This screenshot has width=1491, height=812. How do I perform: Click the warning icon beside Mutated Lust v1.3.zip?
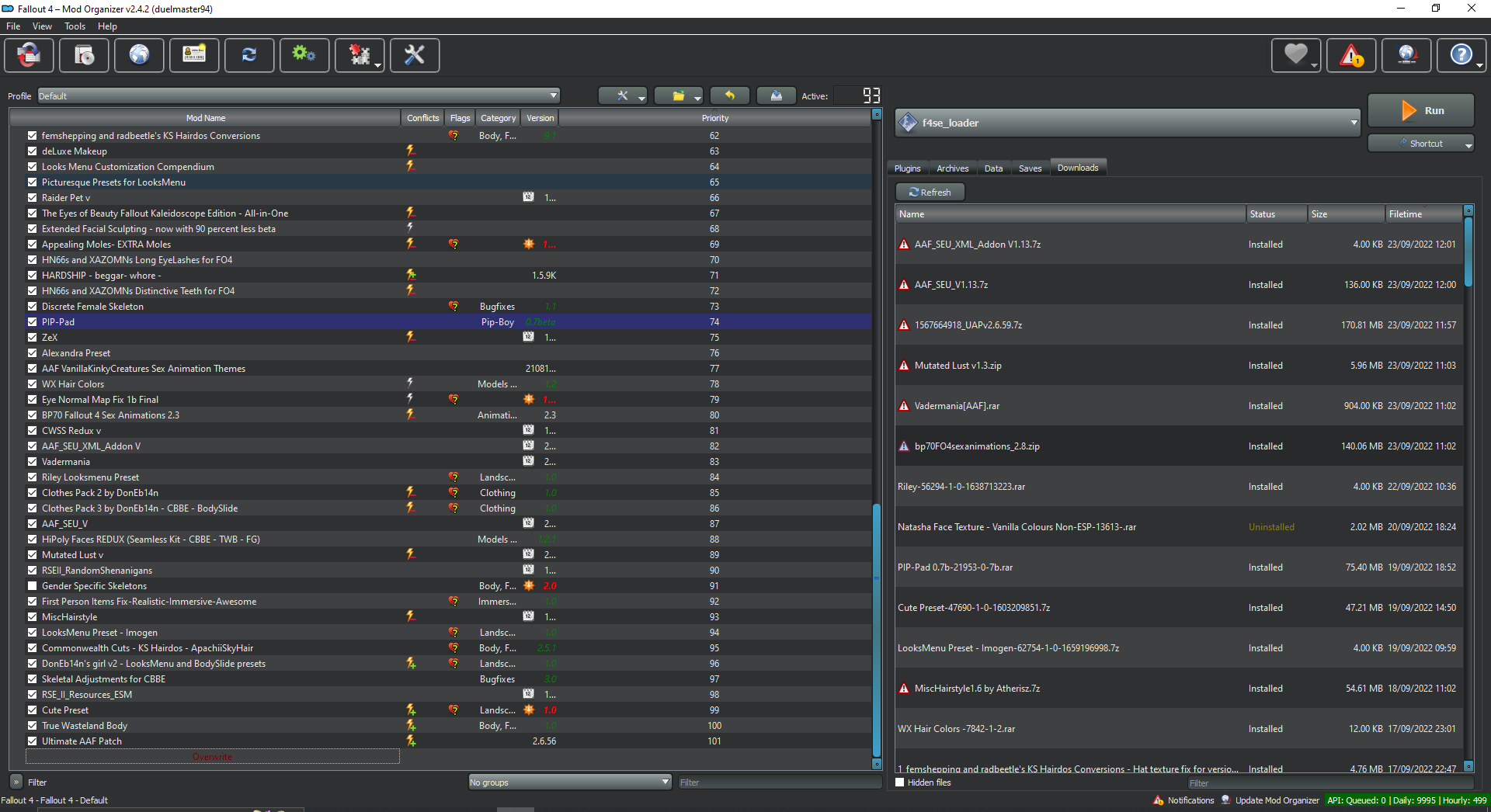pos(904,366)
